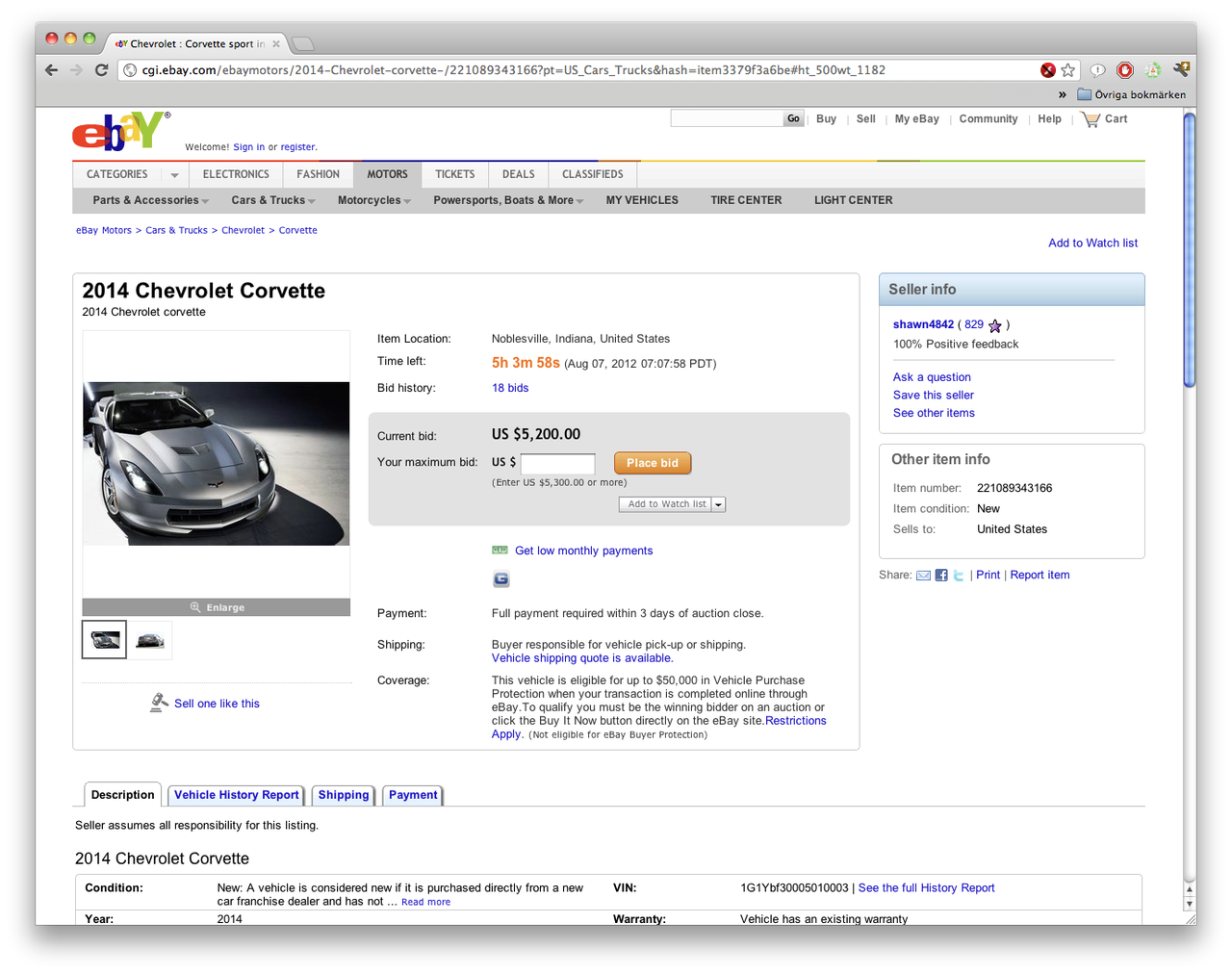Share the listing on Facebook
The image size is (1232, 974).
pos(940,575)
